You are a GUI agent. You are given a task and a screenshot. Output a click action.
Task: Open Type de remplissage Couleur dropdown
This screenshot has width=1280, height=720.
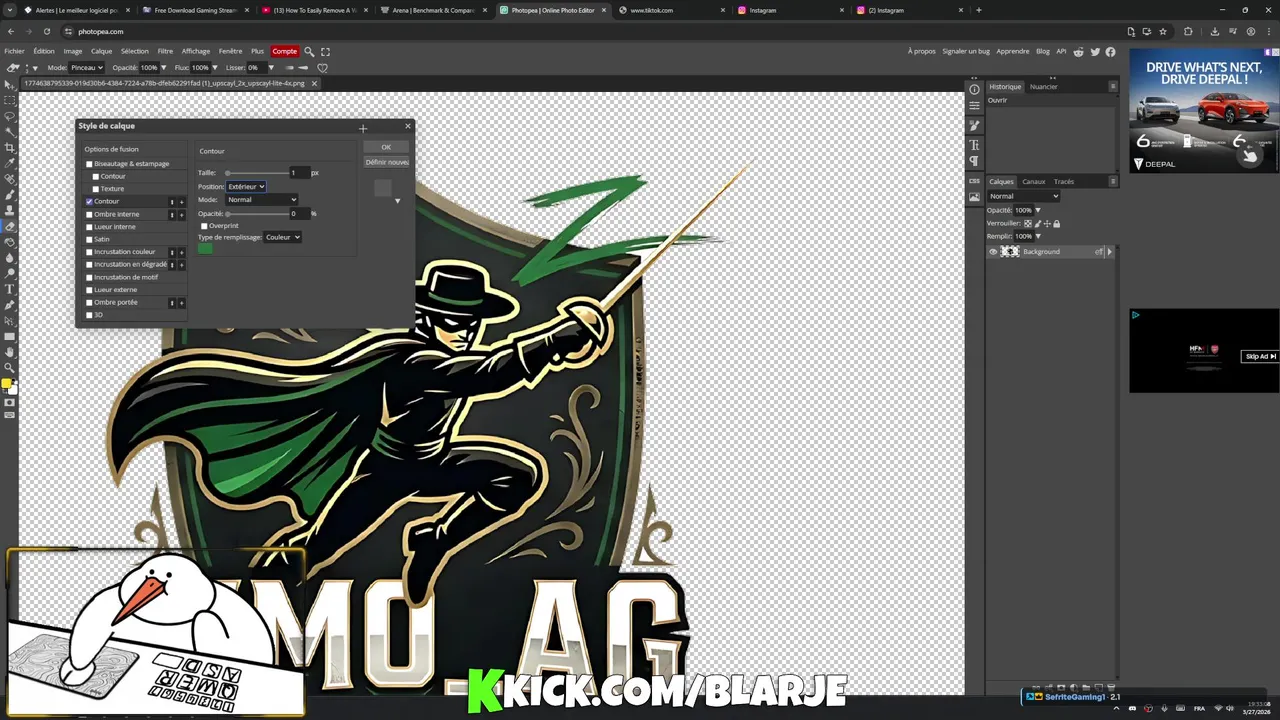(283, 237)
